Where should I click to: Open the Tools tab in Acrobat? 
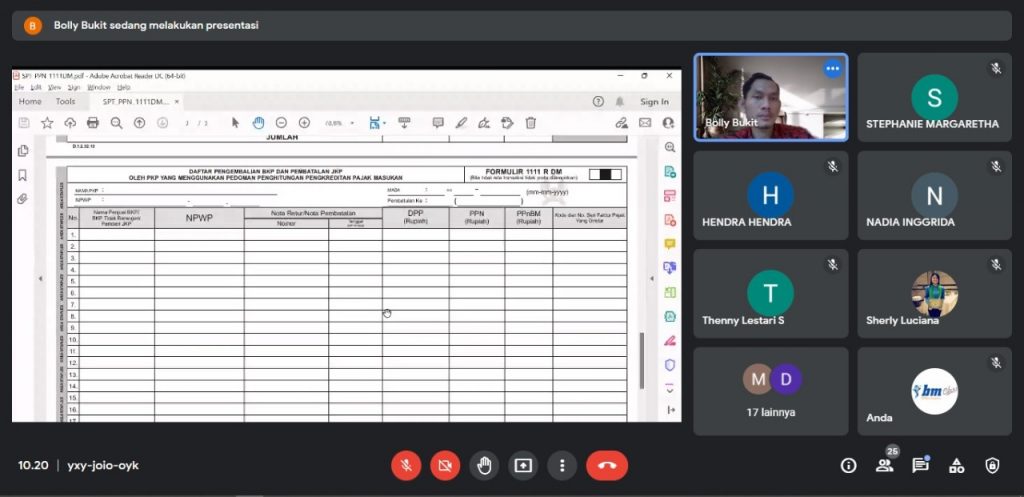tap(65, 101)
